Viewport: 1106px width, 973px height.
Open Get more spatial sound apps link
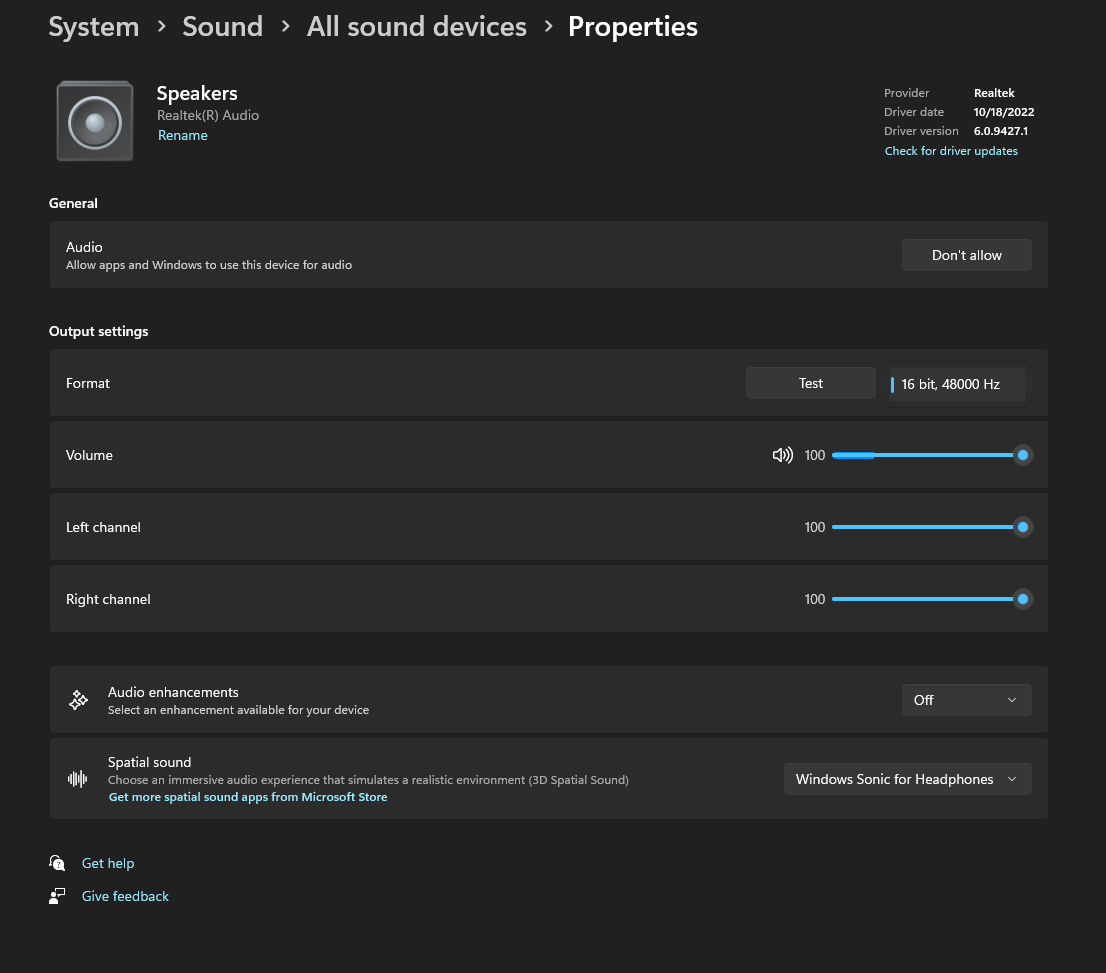point(248,797)
